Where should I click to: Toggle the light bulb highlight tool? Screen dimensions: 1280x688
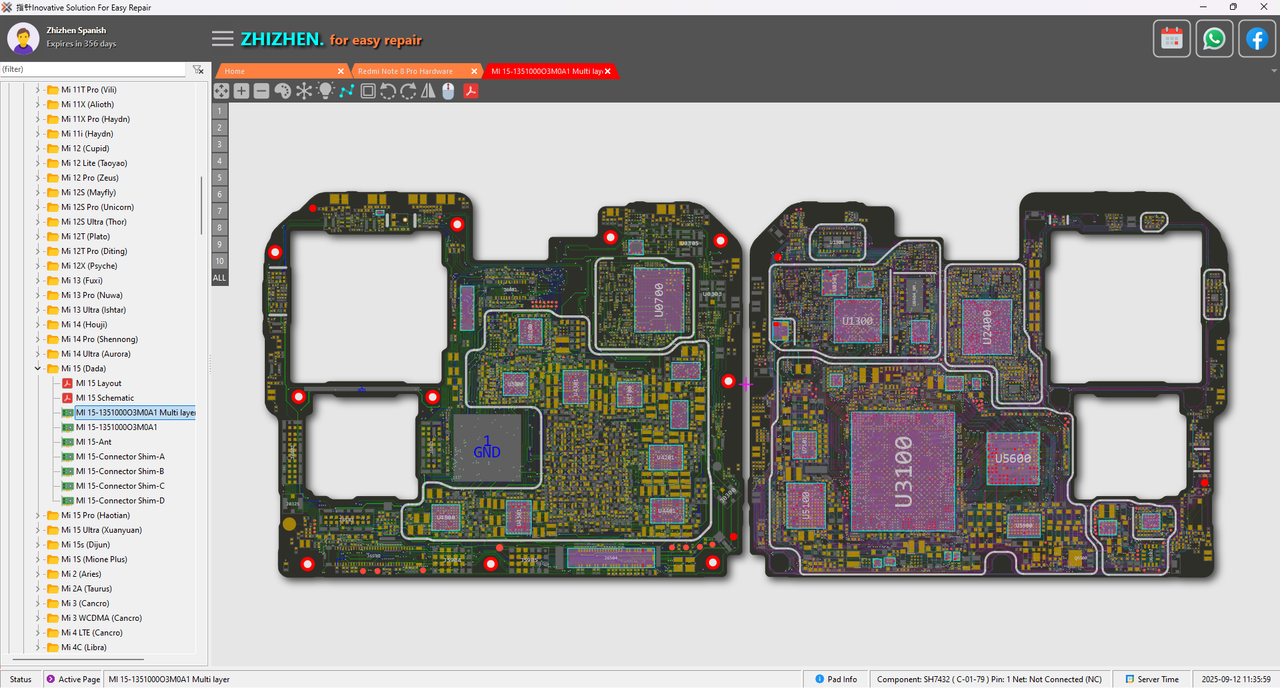click(325, 91)
